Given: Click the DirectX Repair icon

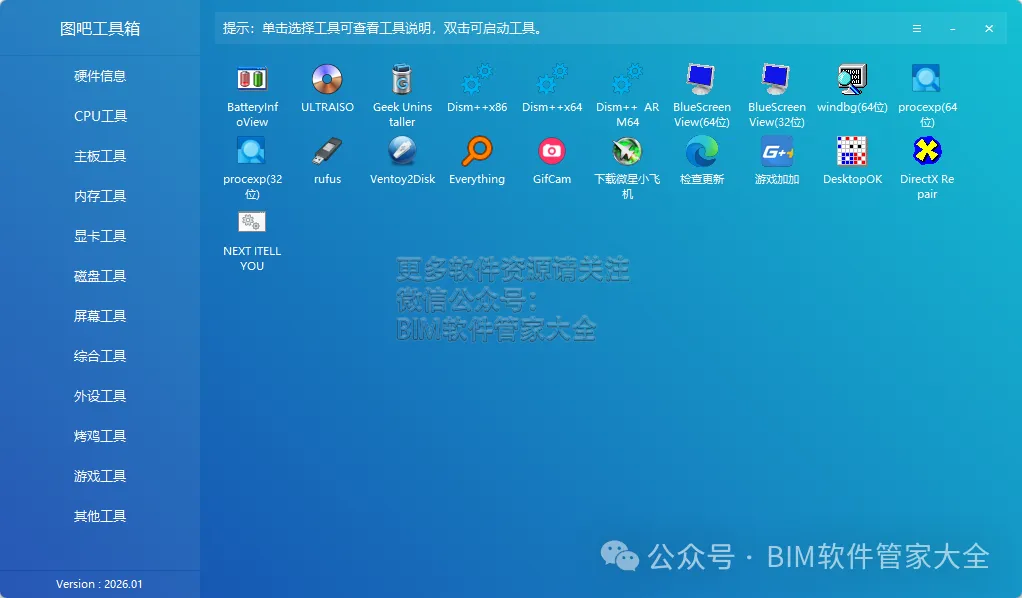Looking at the screenshot, I should tap(927, 151).
